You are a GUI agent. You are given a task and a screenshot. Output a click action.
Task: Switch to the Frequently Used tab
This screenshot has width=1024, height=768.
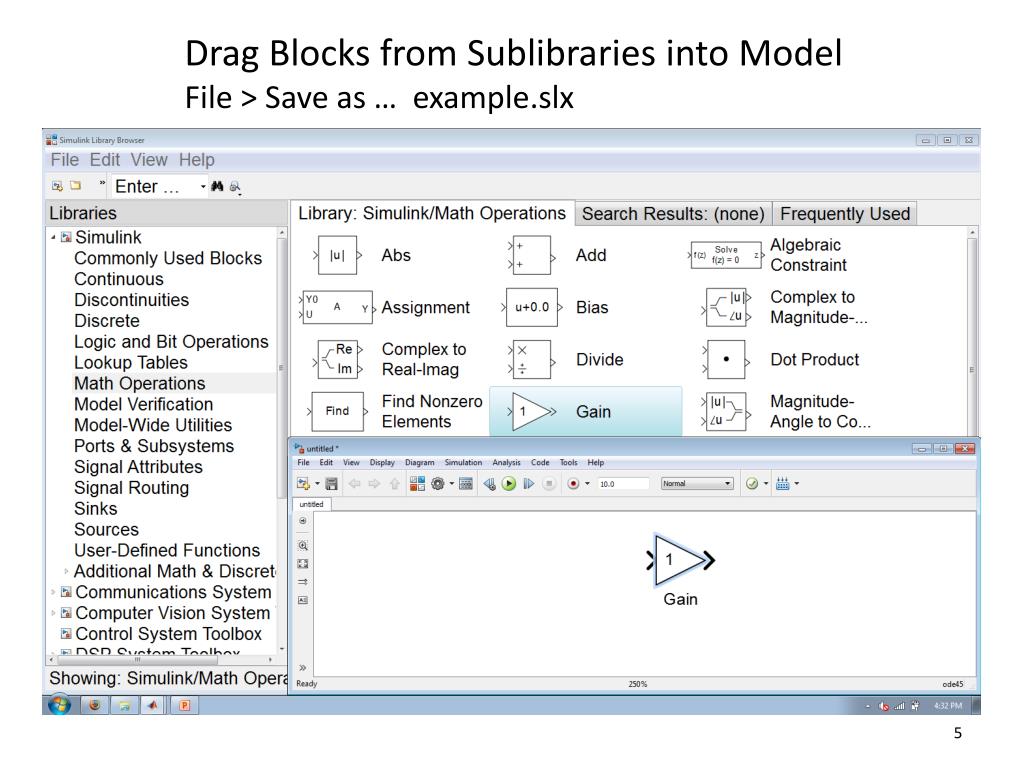pyautogui.click(x=845, y=214)
